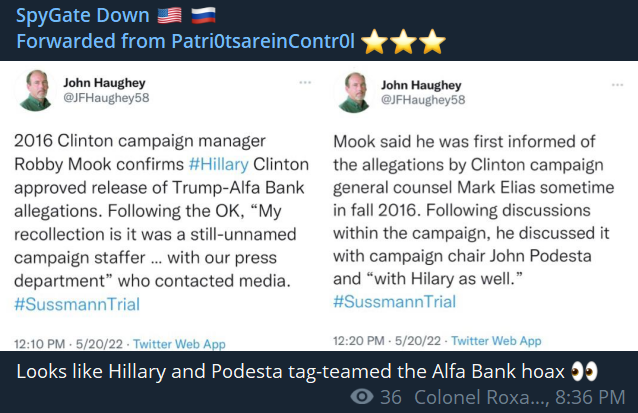Open forwarded source Patri0tsareinContr0l
Image resolution: width=638 pixels, height=413 pixels.
(x=263, y=41)
